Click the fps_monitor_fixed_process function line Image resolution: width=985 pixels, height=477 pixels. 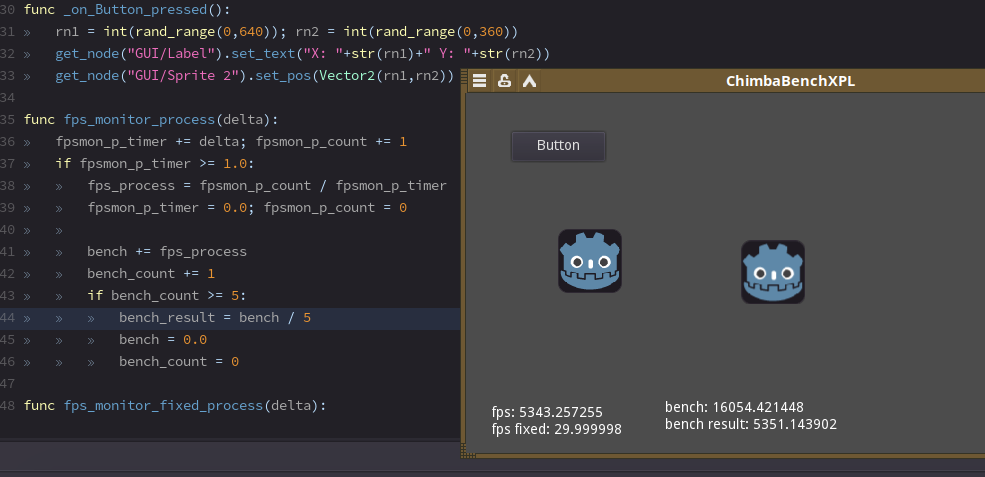[x=175, y=406]
